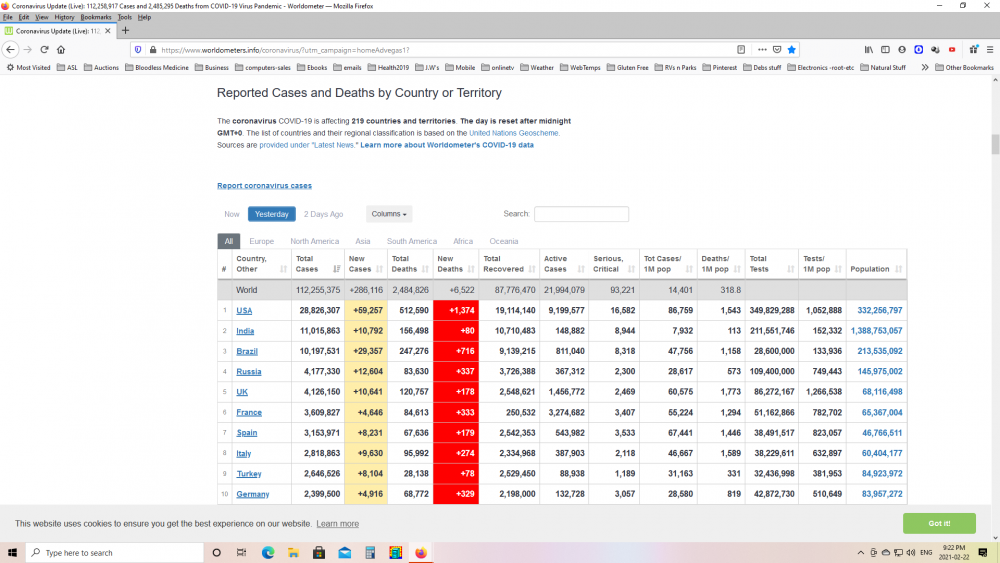1000x563 pixels.
Task: Open the Firefox hamburger menu
Action: 990,50
